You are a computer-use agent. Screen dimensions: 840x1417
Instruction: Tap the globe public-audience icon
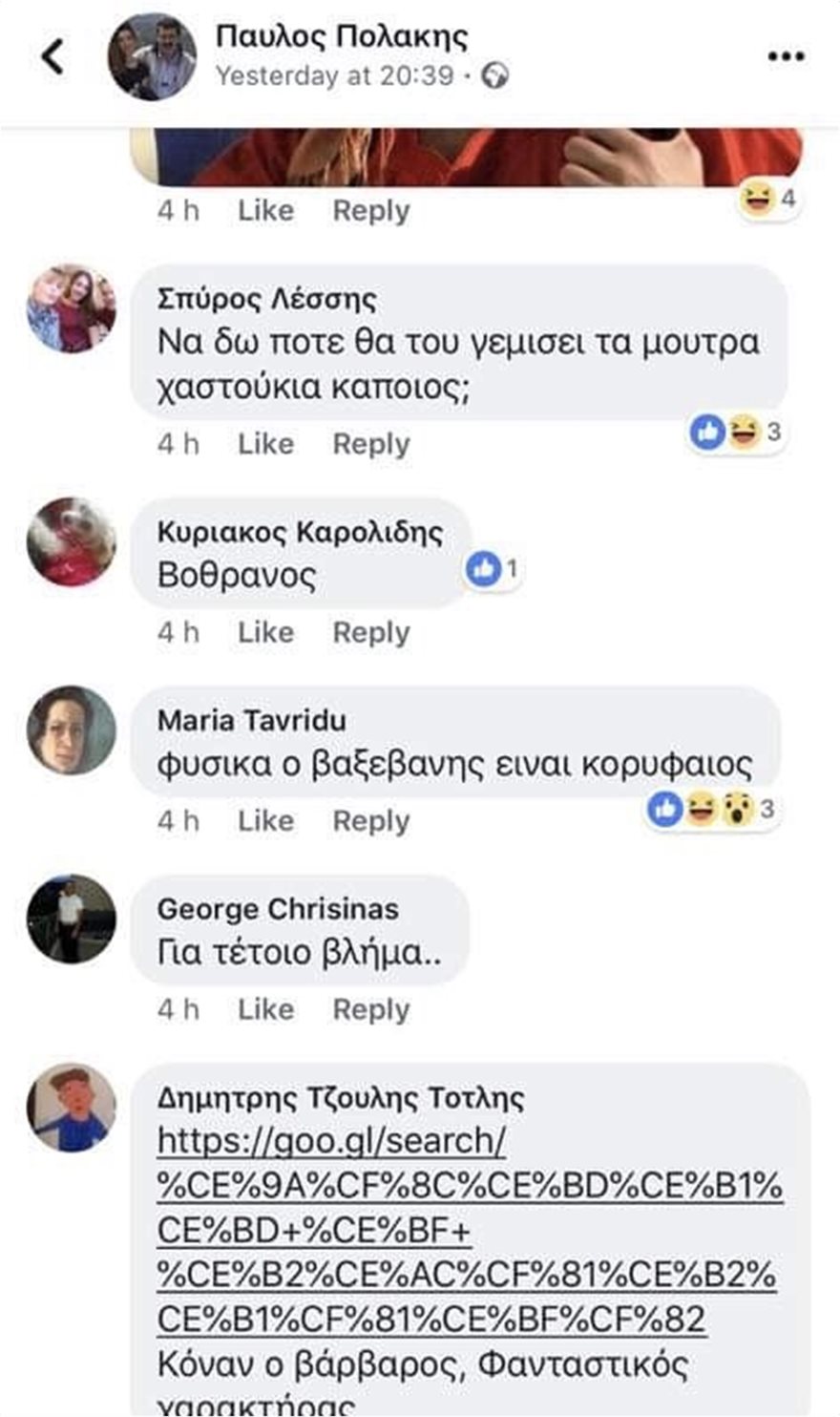tap(495, 75)
